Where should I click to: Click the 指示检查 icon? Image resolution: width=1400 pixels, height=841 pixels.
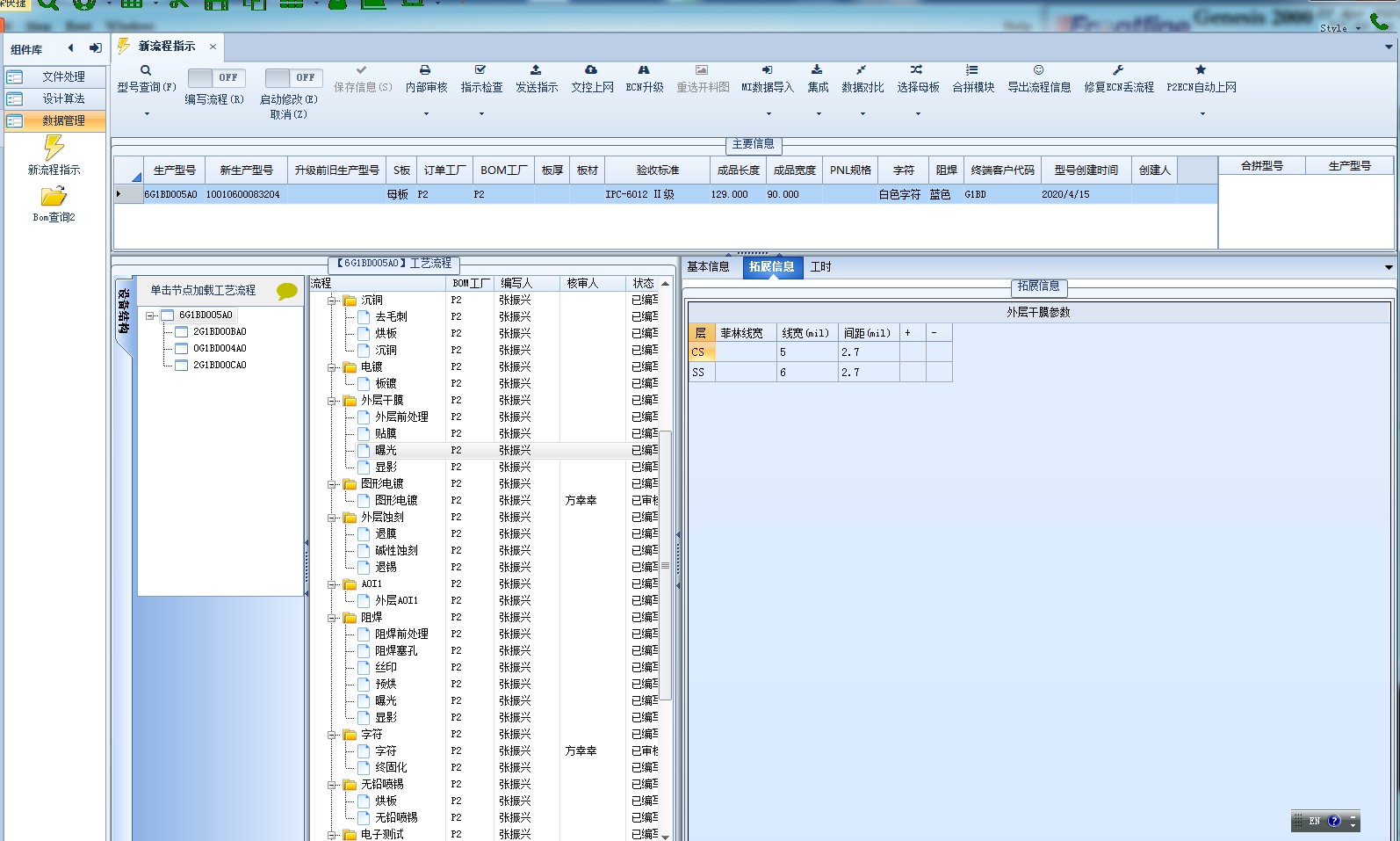coord(480,69)
